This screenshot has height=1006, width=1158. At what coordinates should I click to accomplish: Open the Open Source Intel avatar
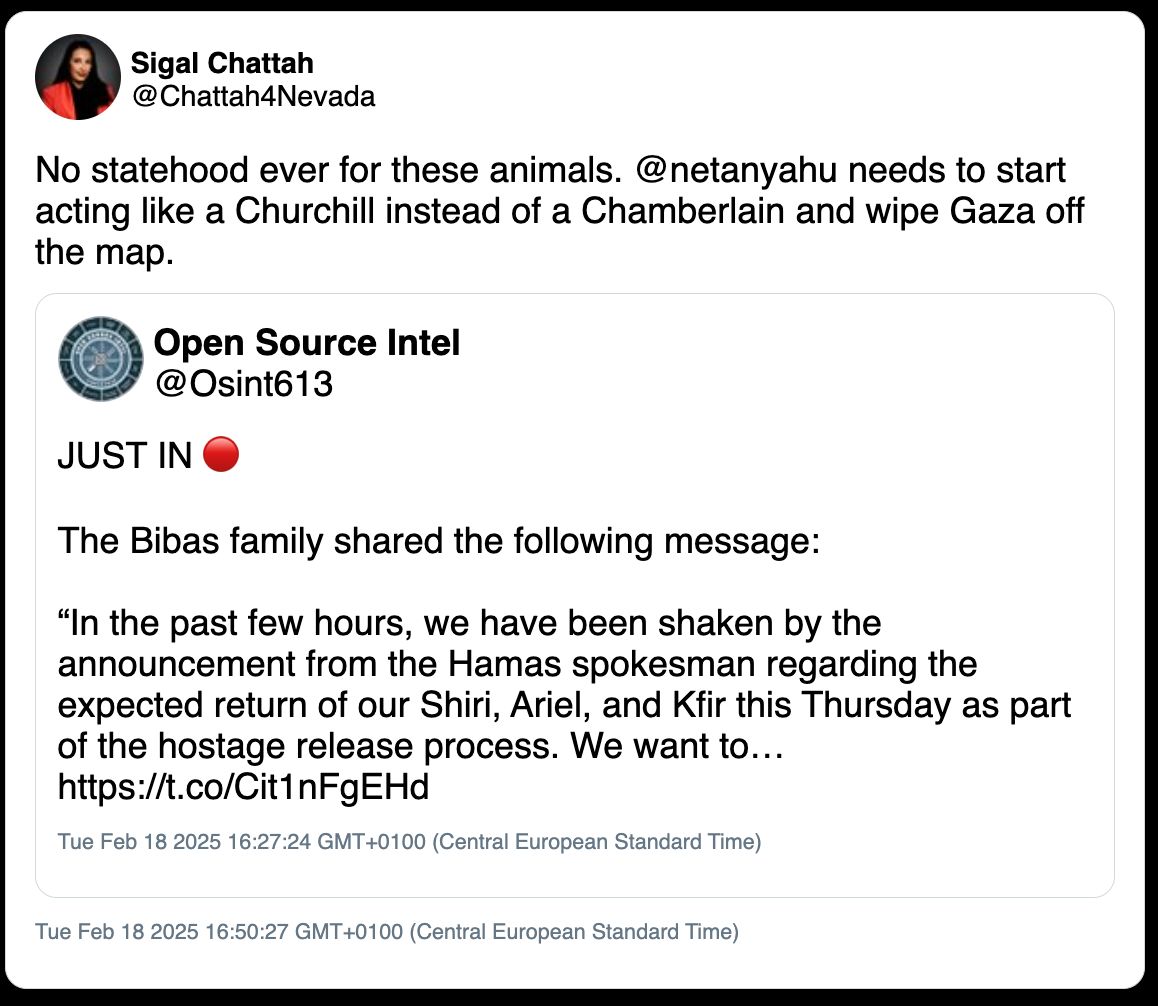[101, 360]
